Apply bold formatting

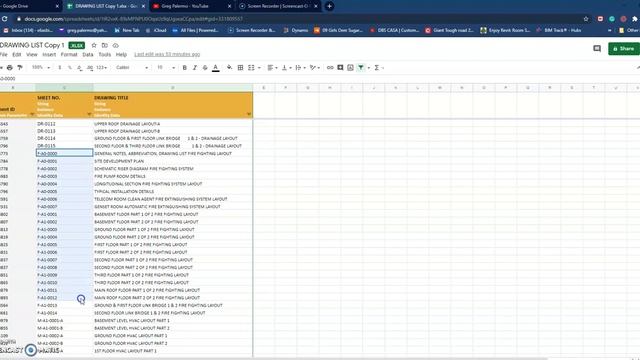pos(184,67)
